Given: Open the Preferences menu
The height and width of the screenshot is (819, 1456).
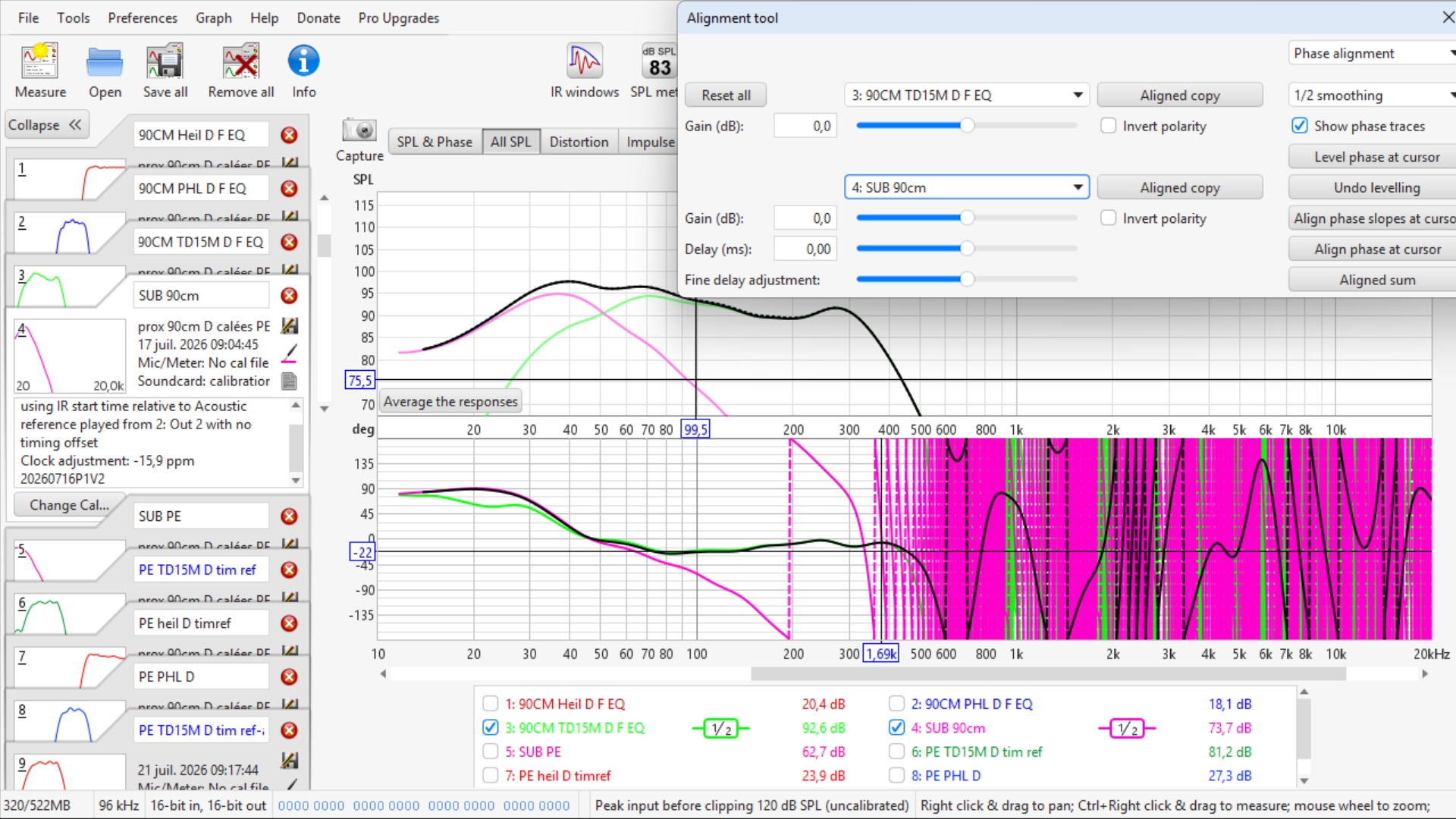Looking at the screenshot, I should tap(143, 17).
